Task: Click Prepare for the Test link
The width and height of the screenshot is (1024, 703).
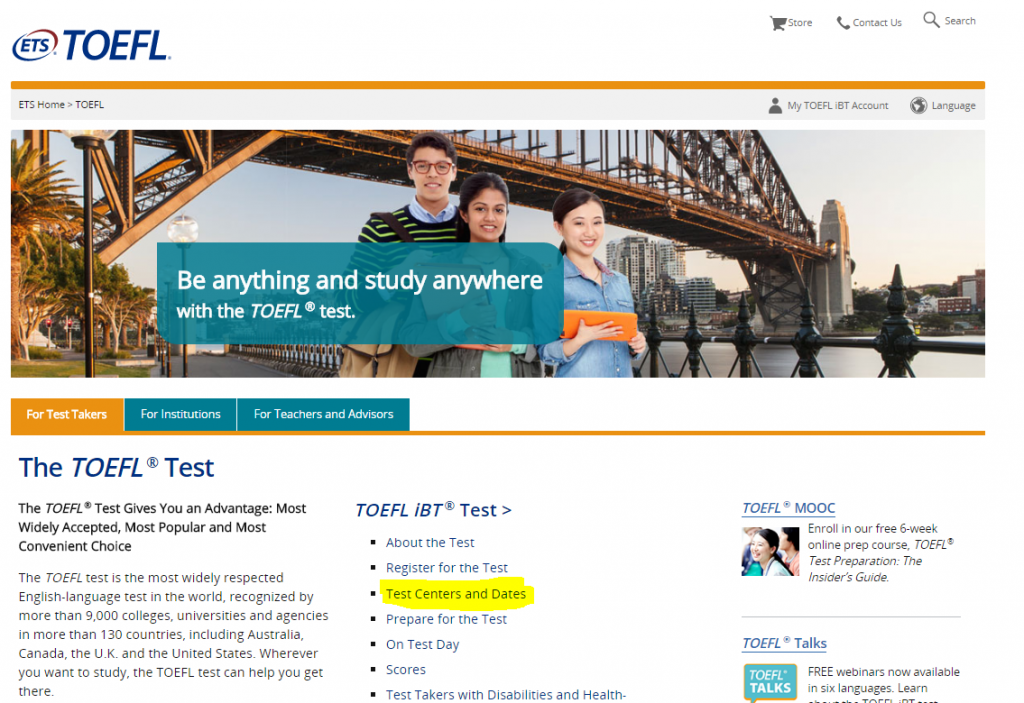Action: tap(446, 619)
